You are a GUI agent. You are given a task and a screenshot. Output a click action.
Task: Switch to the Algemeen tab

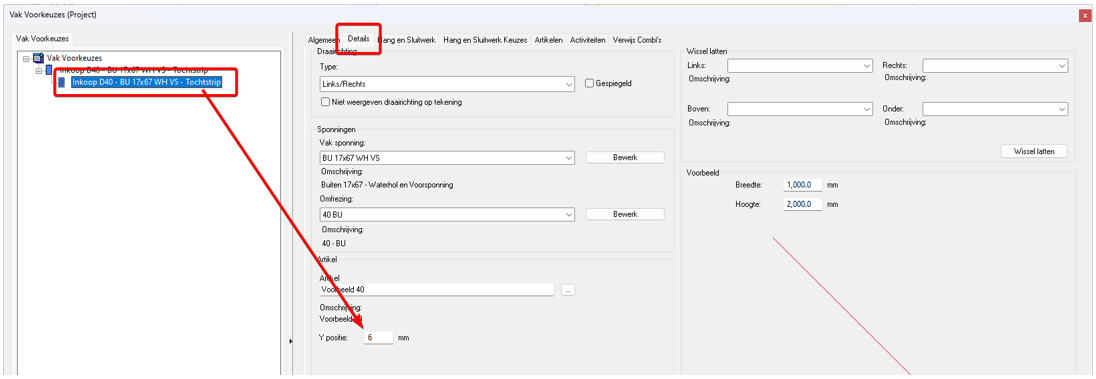point(323,40)
